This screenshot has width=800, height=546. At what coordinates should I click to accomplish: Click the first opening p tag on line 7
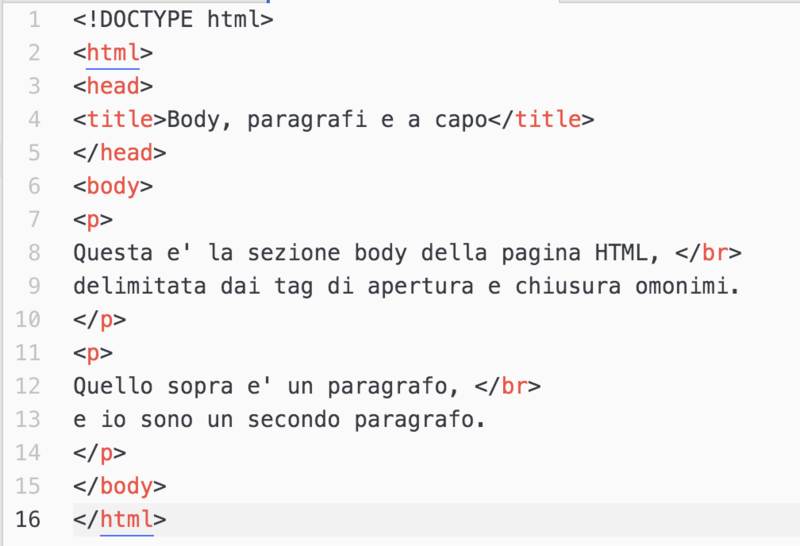point(93,220)
